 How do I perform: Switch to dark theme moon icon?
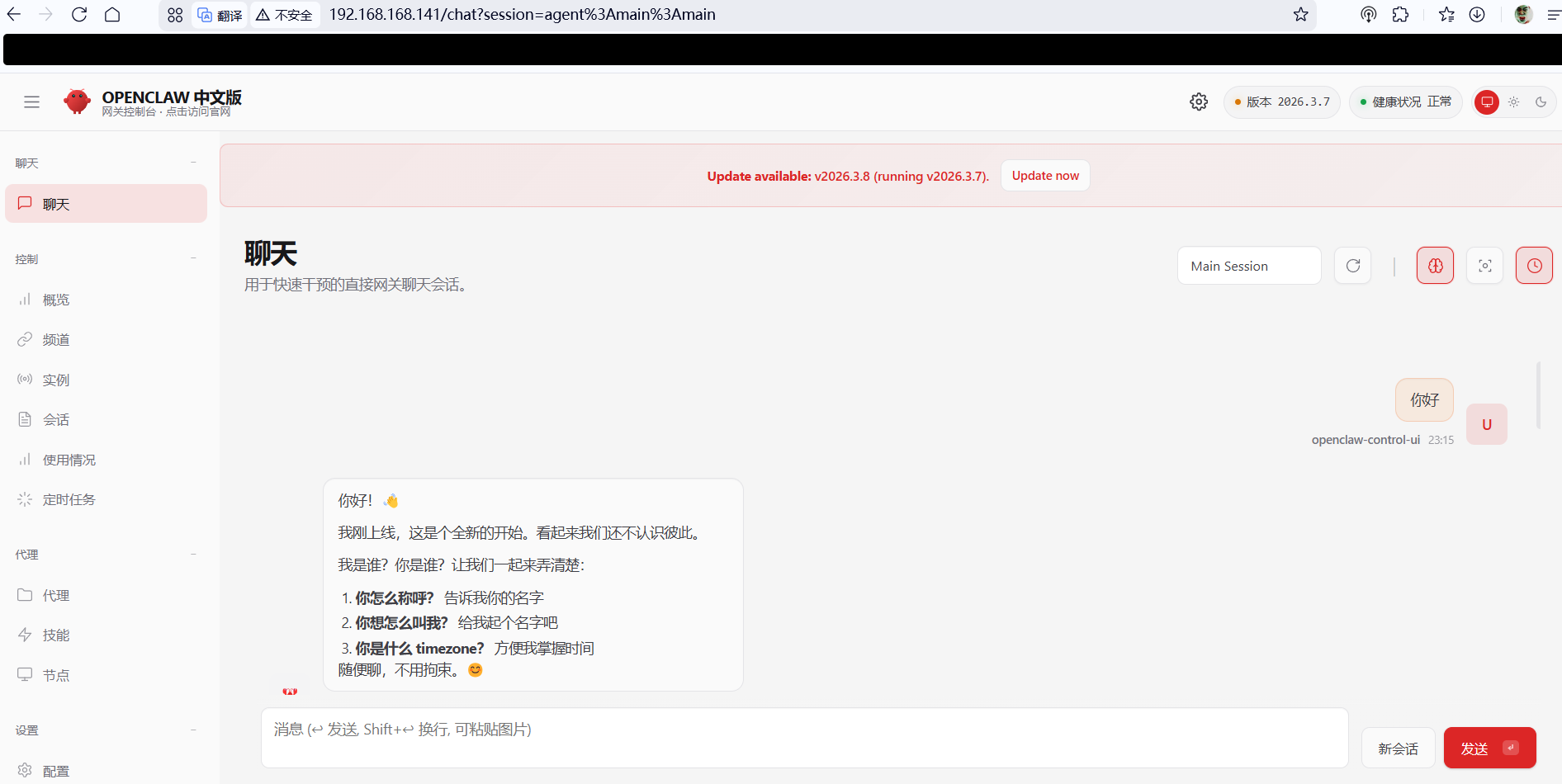point(1541,102)
